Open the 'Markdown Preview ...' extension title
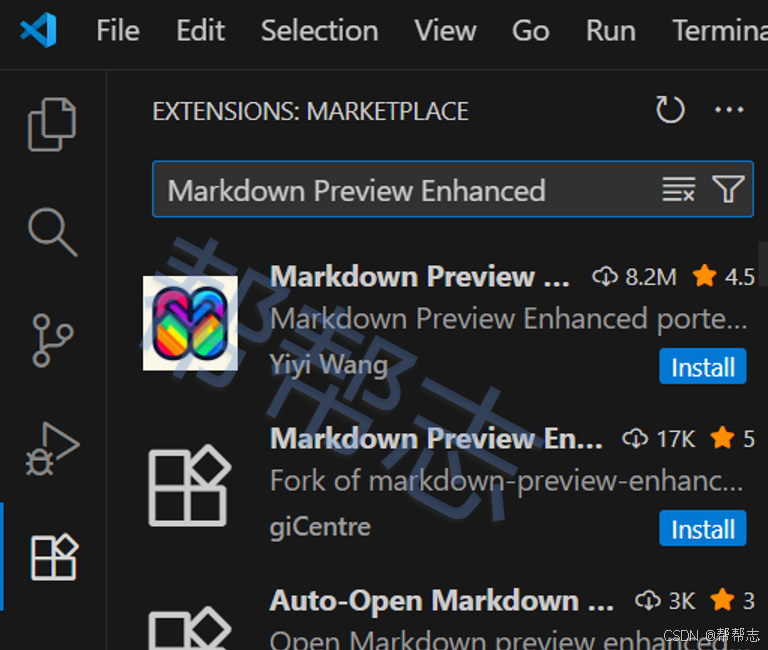The height and width of the screenshot is (650, 768). [420, 277]
